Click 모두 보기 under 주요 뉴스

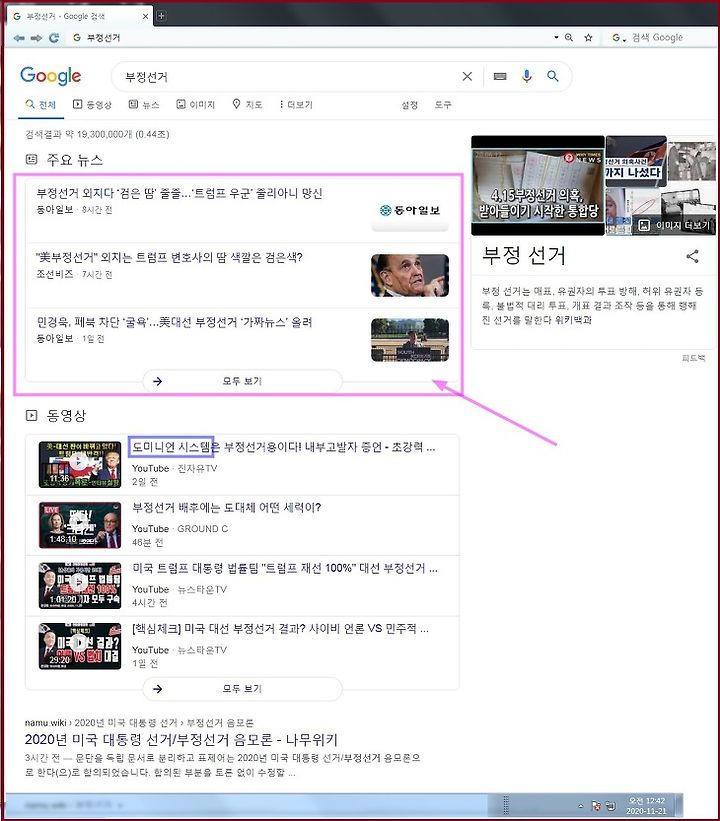tap(242, 381)
